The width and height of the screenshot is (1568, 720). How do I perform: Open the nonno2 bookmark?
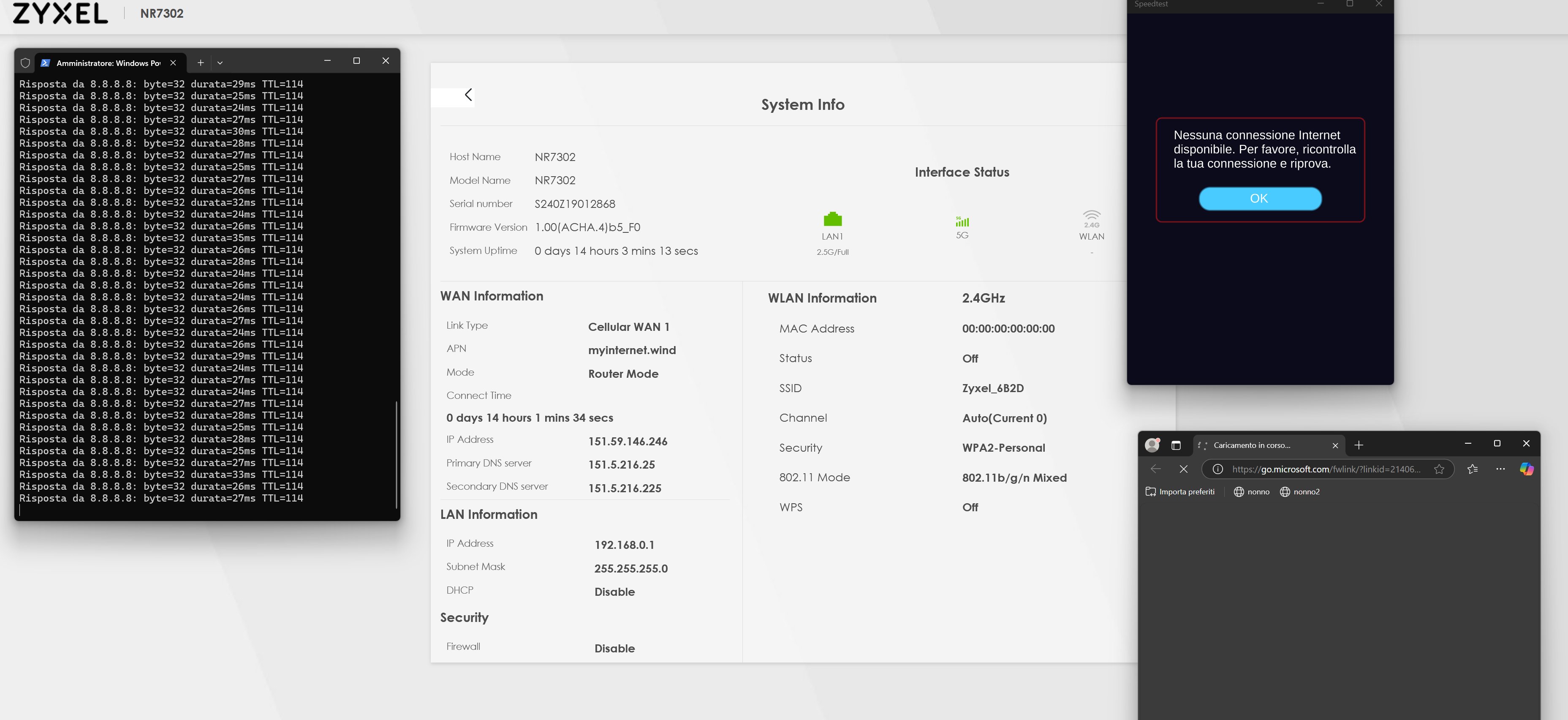(x=1299, y=492)
